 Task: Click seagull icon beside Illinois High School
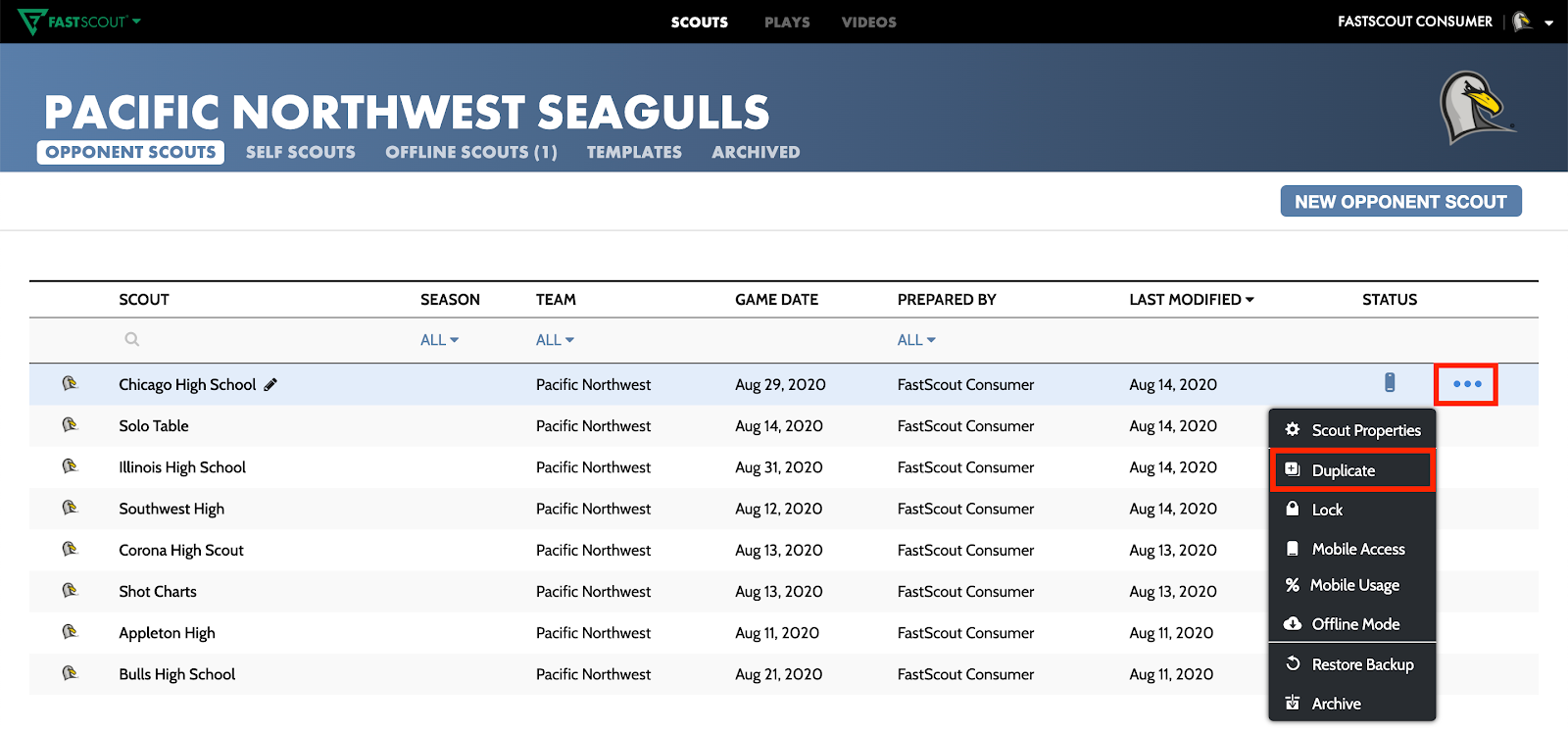click(70, 465)
